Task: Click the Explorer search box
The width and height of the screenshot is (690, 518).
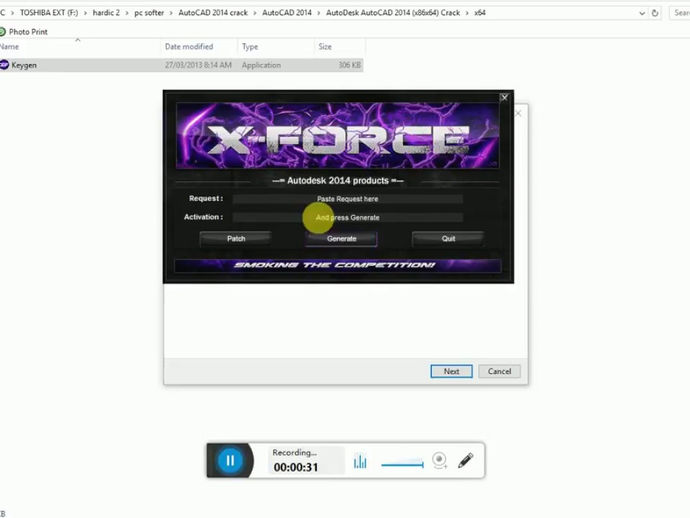Action: coord(679,13)
